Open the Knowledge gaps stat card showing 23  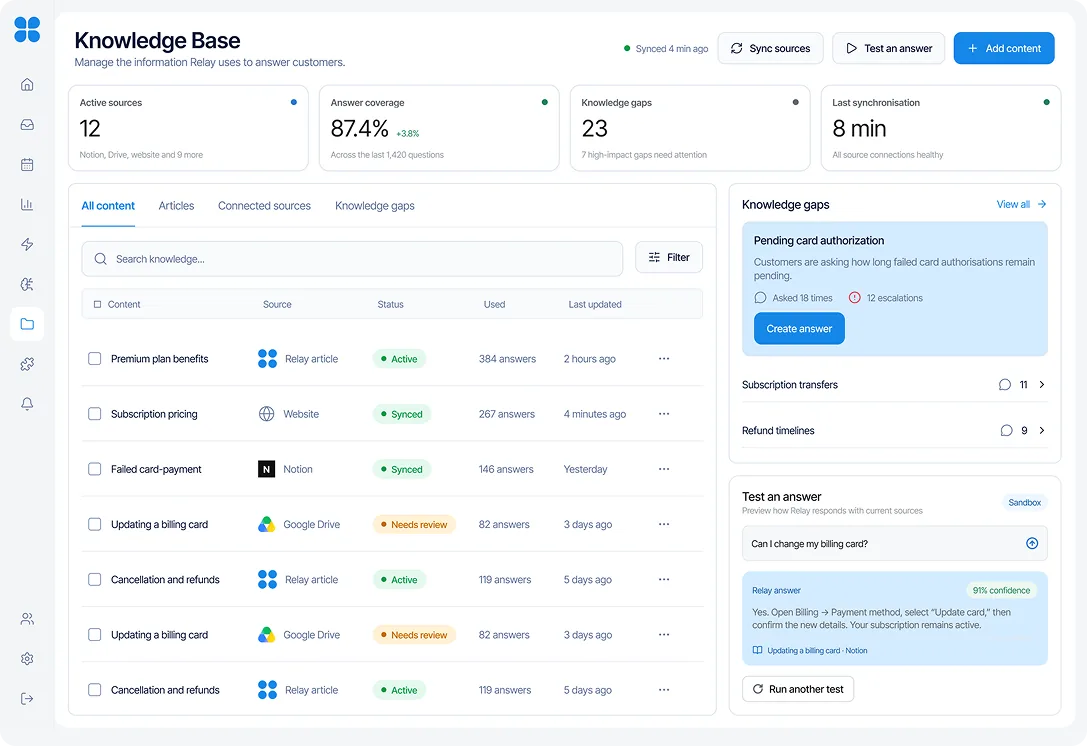click(690, 128)
